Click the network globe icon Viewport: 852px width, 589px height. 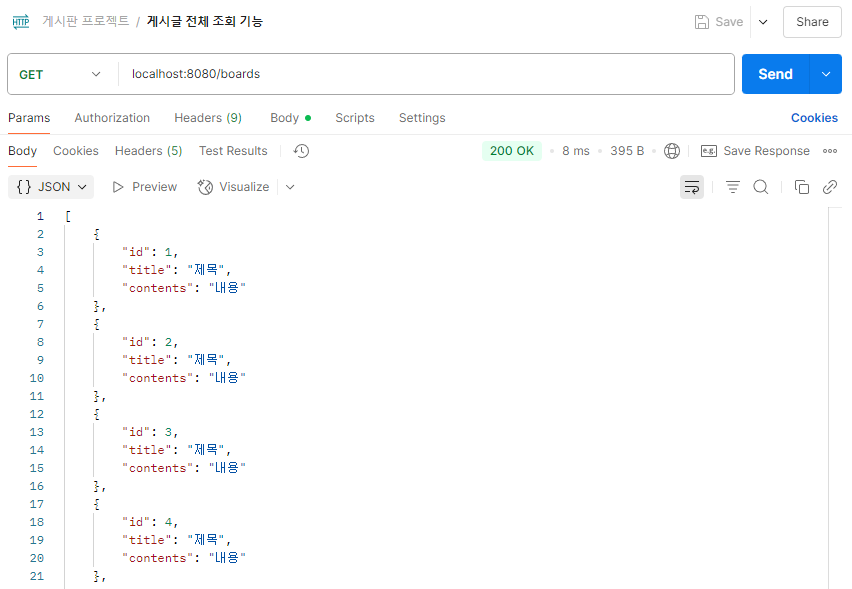[672, 151]
